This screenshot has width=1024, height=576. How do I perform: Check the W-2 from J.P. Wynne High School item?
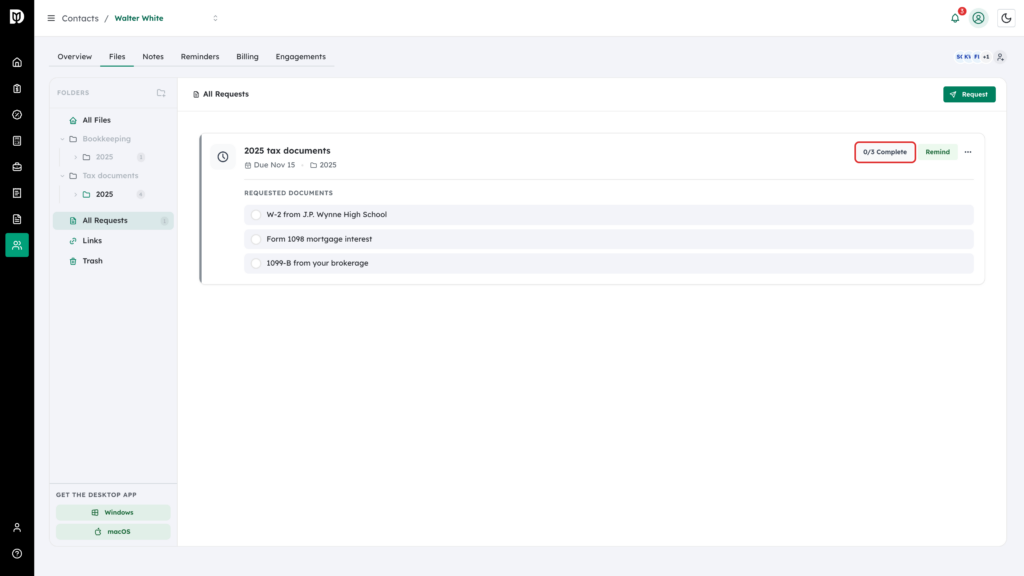pos(256,215)
